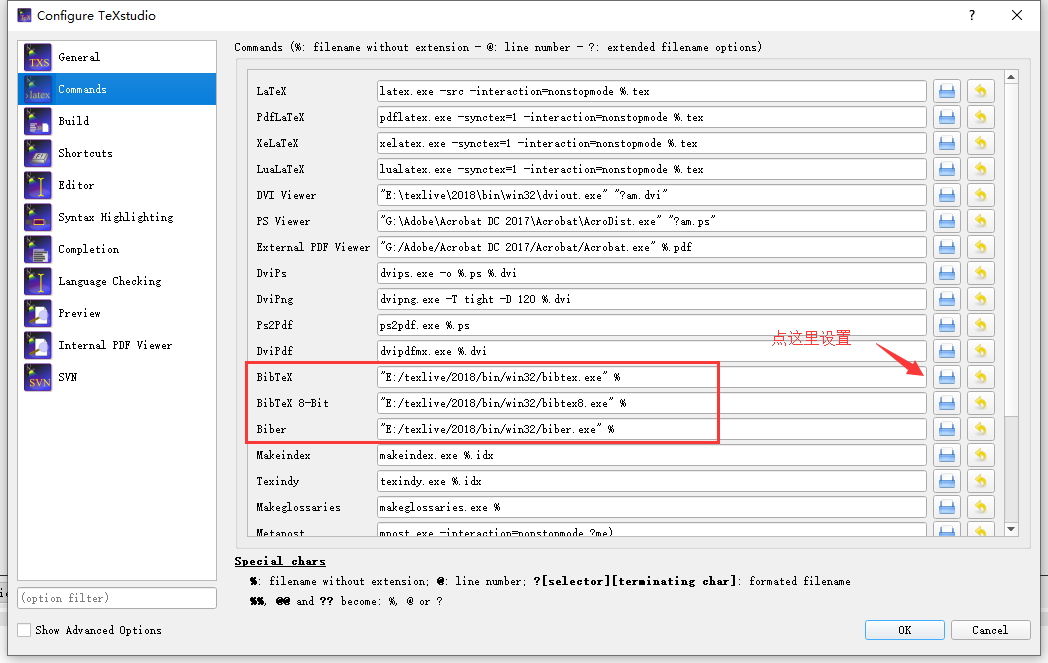Browse for the PdfLaTeX executable

click(x=946, y=117)
